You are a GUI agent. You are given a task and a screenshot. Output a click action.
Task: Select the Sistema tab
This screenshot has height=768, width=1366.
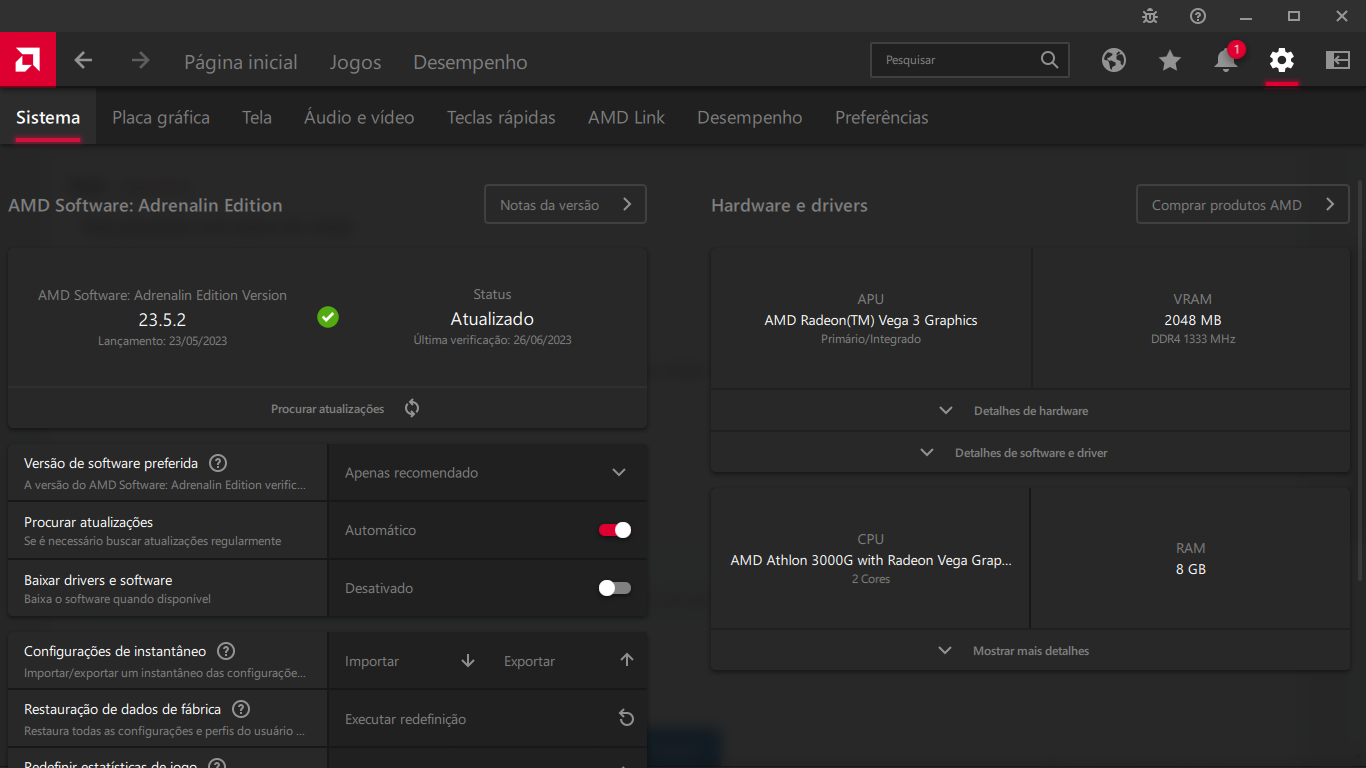[48, 117]
